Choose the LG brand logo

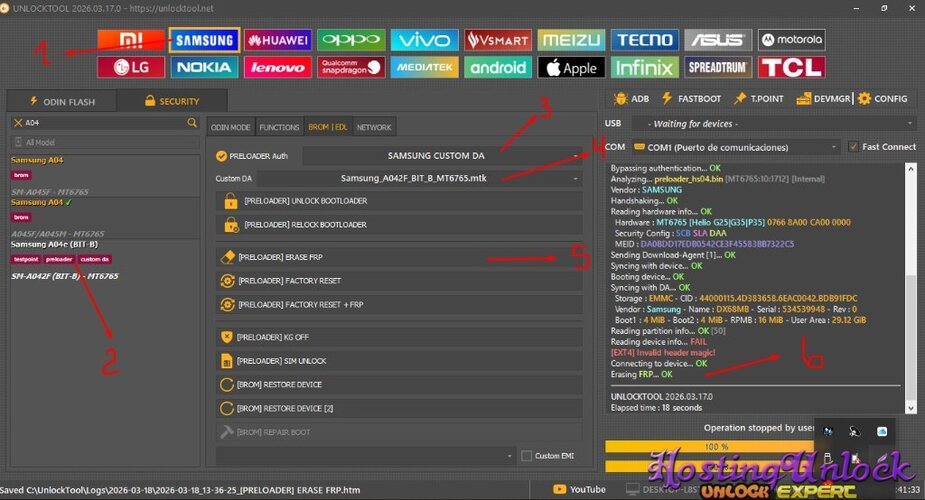(x=131, y=67)
